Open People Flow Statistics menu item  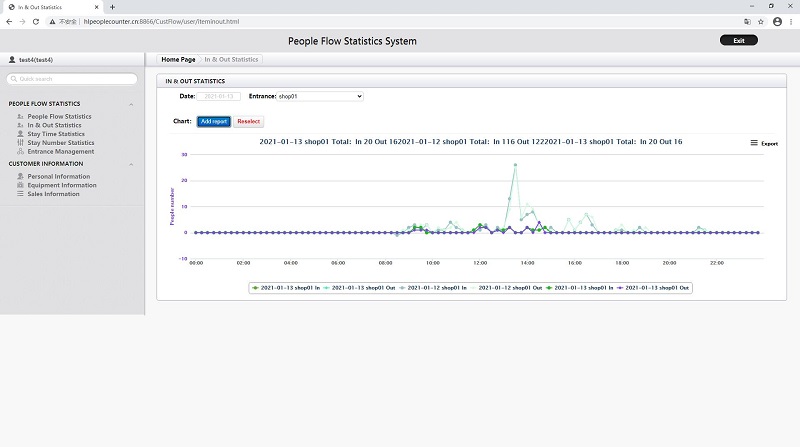click(x=59, y=116)
